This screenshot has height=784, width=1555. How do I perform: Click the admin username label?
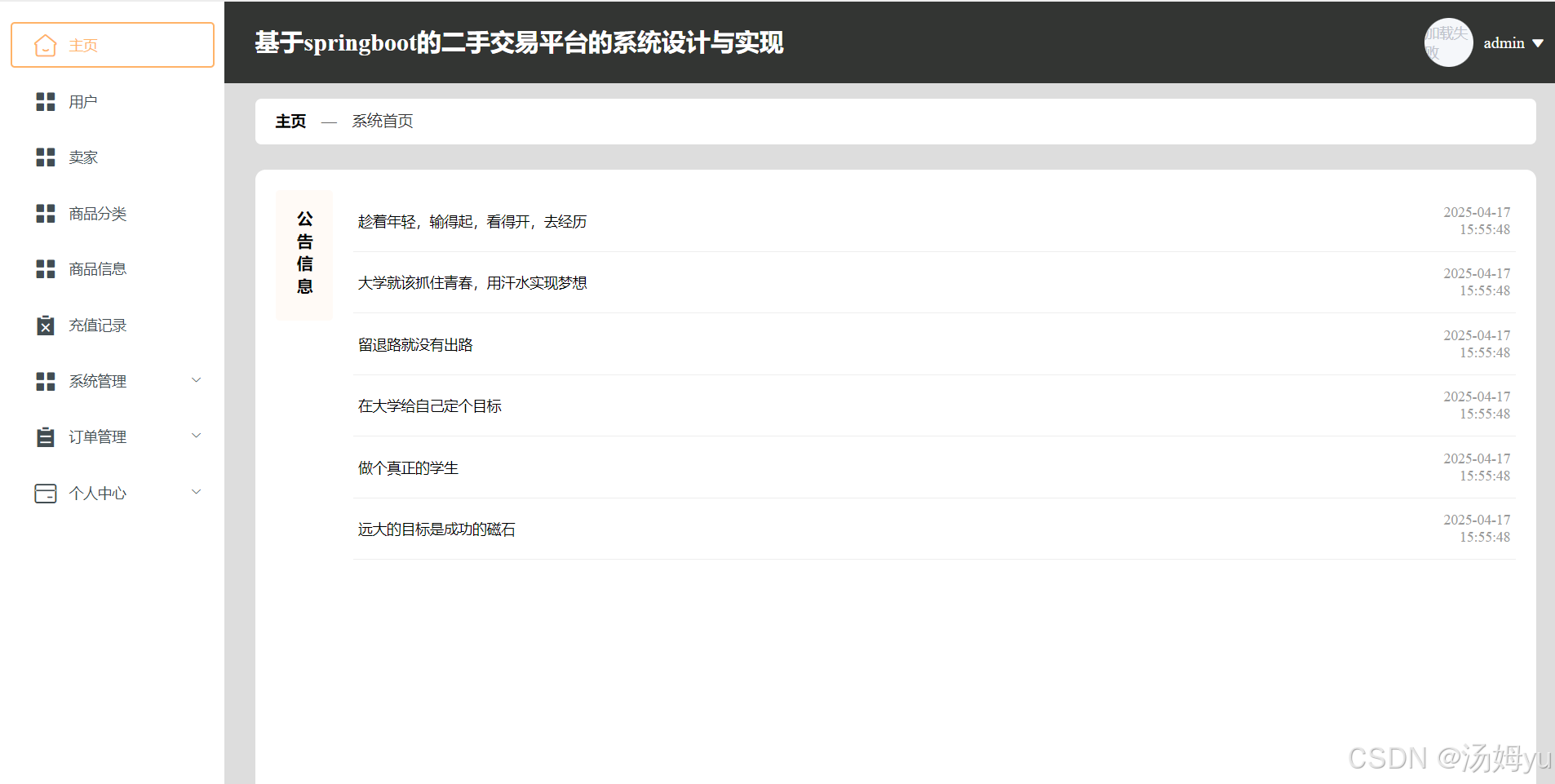1504,43
